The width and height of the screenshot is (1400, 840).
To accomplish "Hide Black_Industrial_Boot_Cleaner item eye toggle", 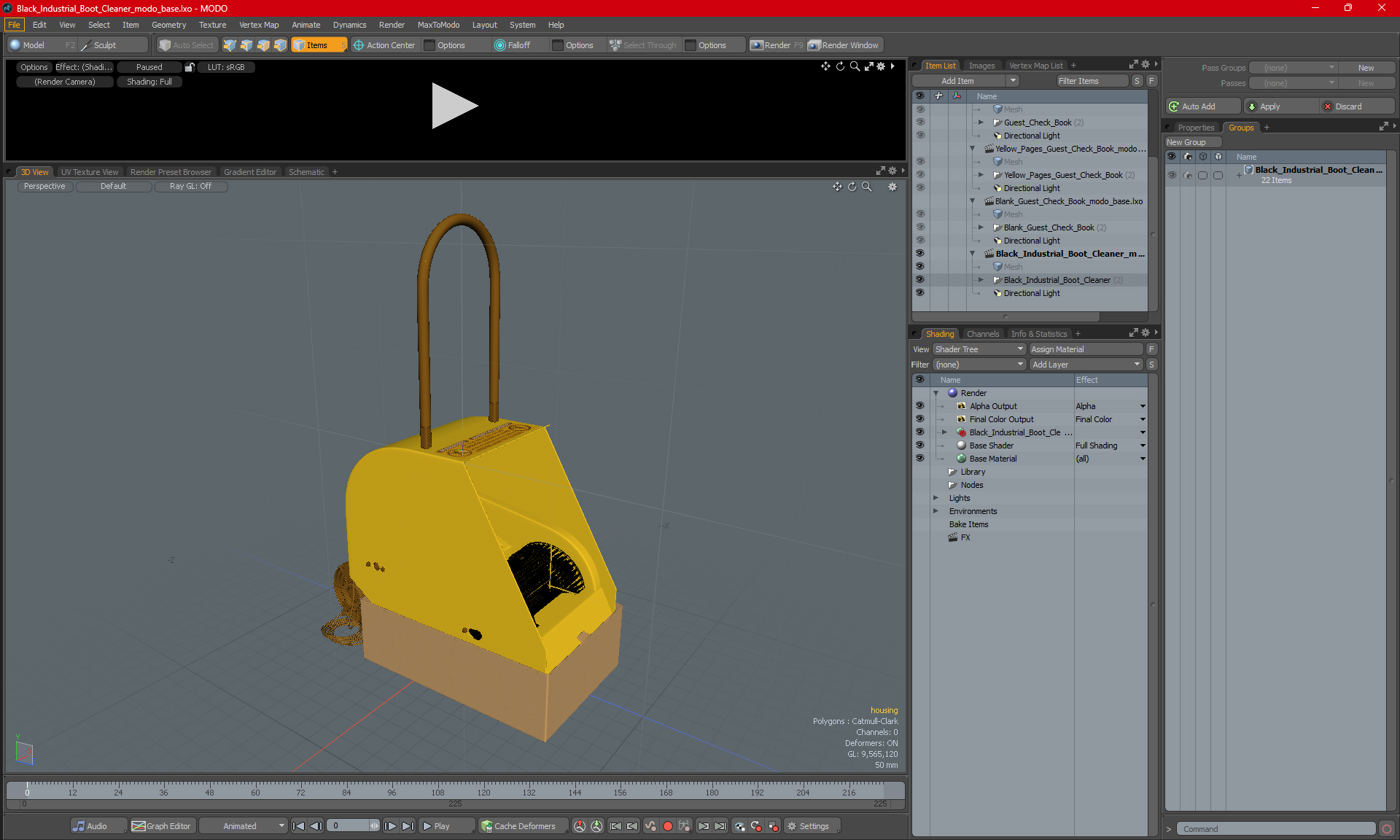I will click(x=919, y=280).
